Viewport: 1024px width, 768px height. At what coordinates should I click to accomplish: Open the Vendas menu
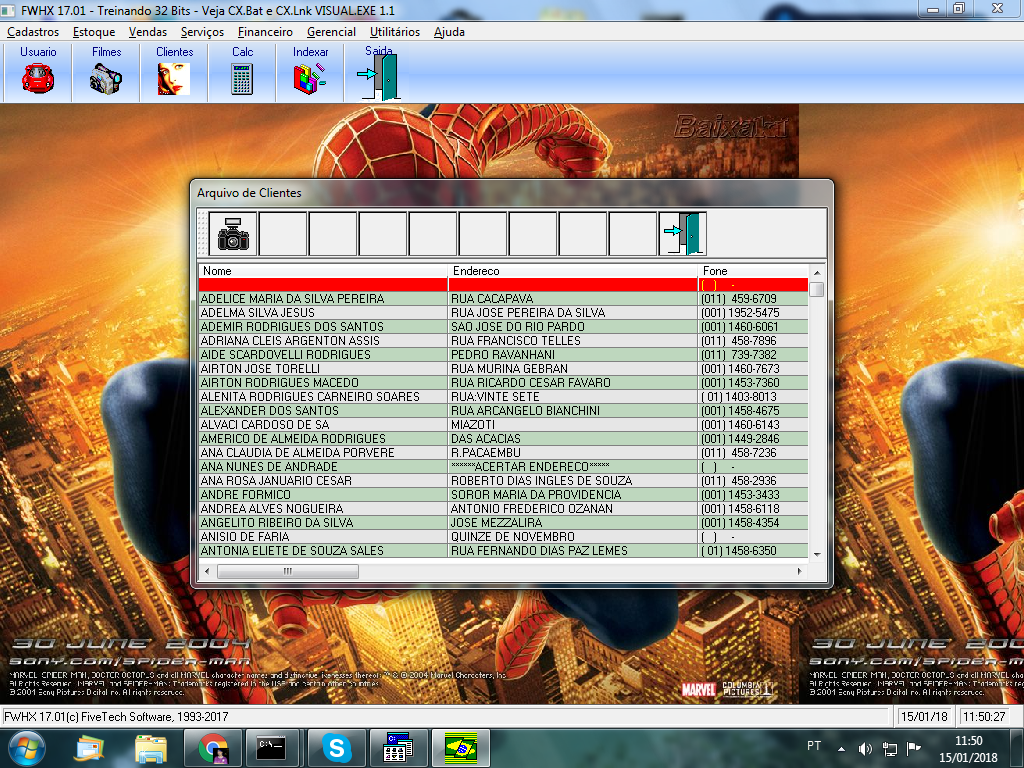click(x=148, y=31)
